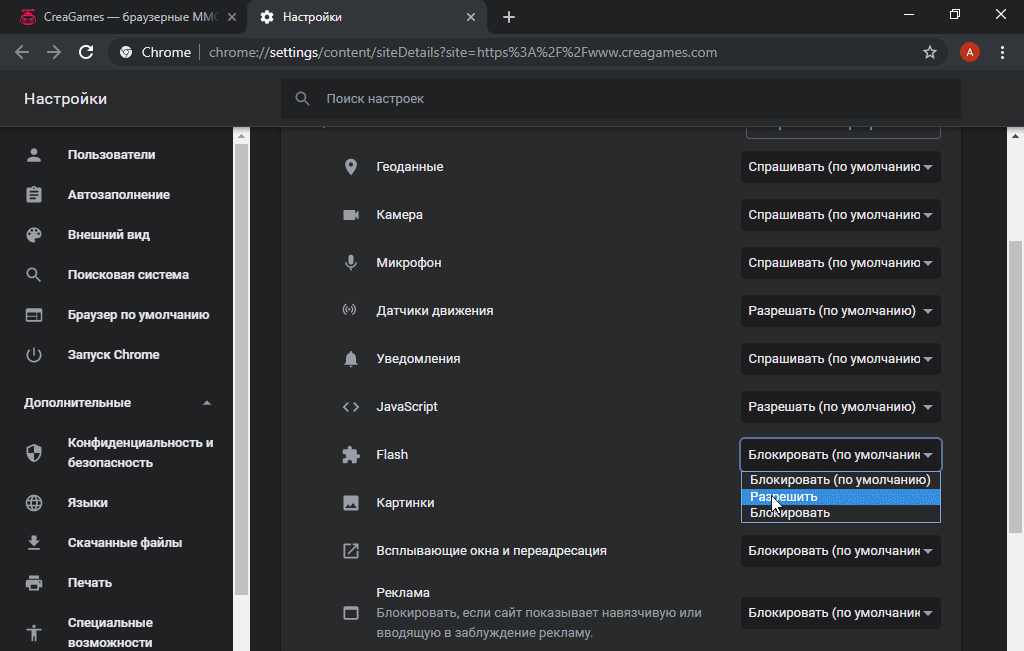Click the user profile avatar icon
Viewport: 1024px width, 651px height.
point(969,52)
